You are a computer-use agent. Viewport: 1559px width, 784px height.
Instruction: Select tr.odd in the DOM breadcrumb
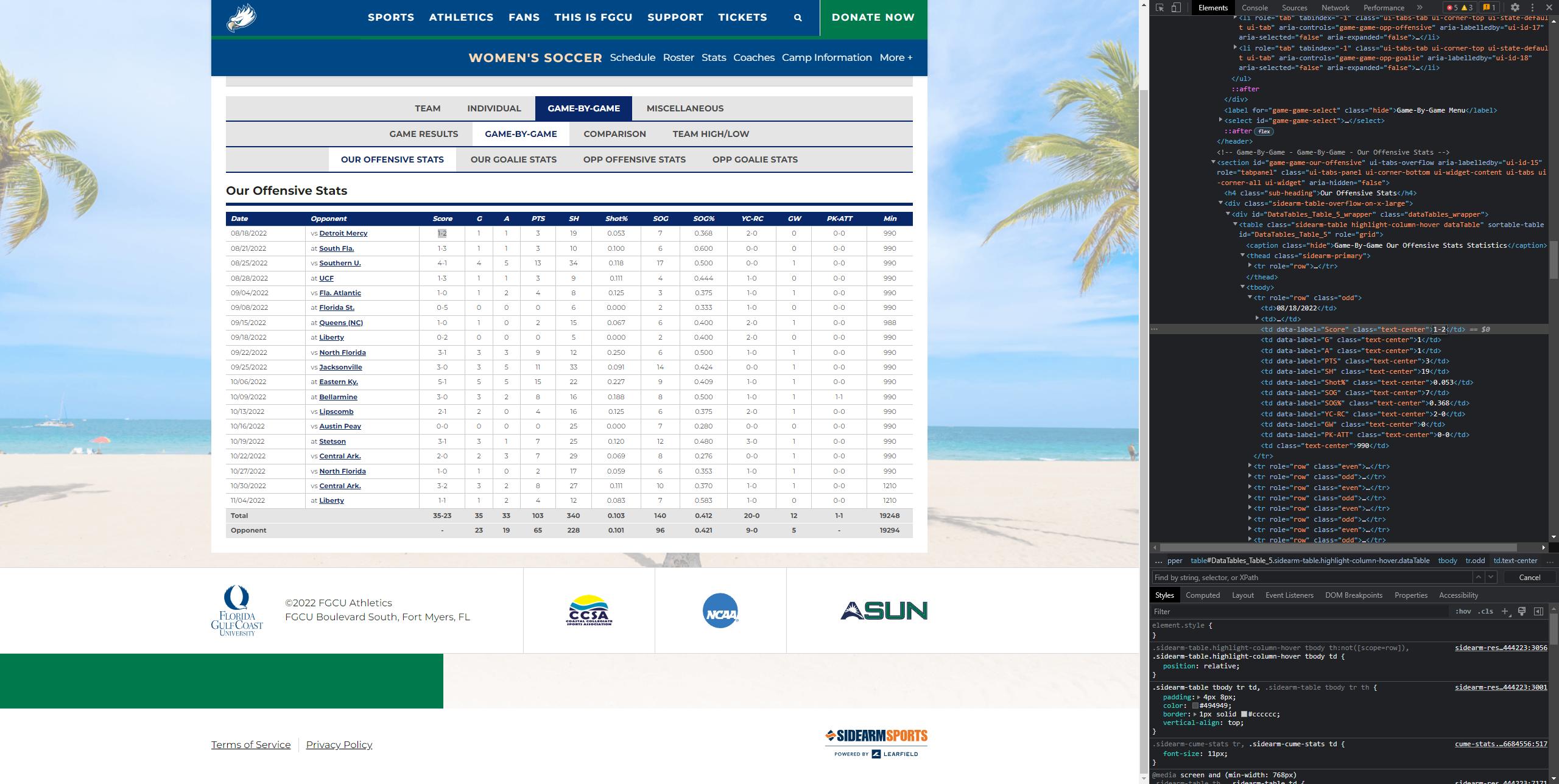coord(1475,561)
